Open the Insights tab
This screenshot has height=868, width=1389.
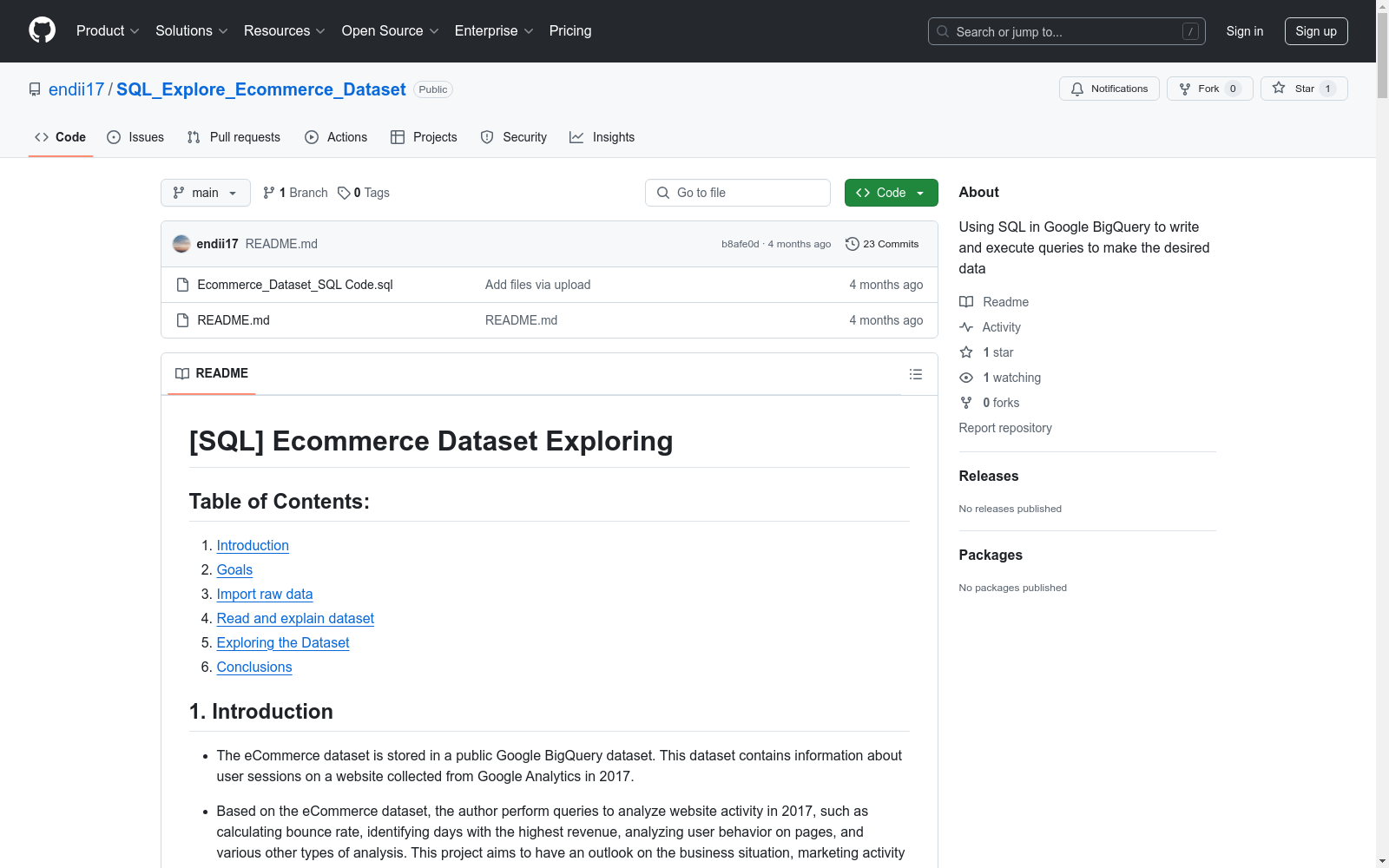click(x=602, y=137)
